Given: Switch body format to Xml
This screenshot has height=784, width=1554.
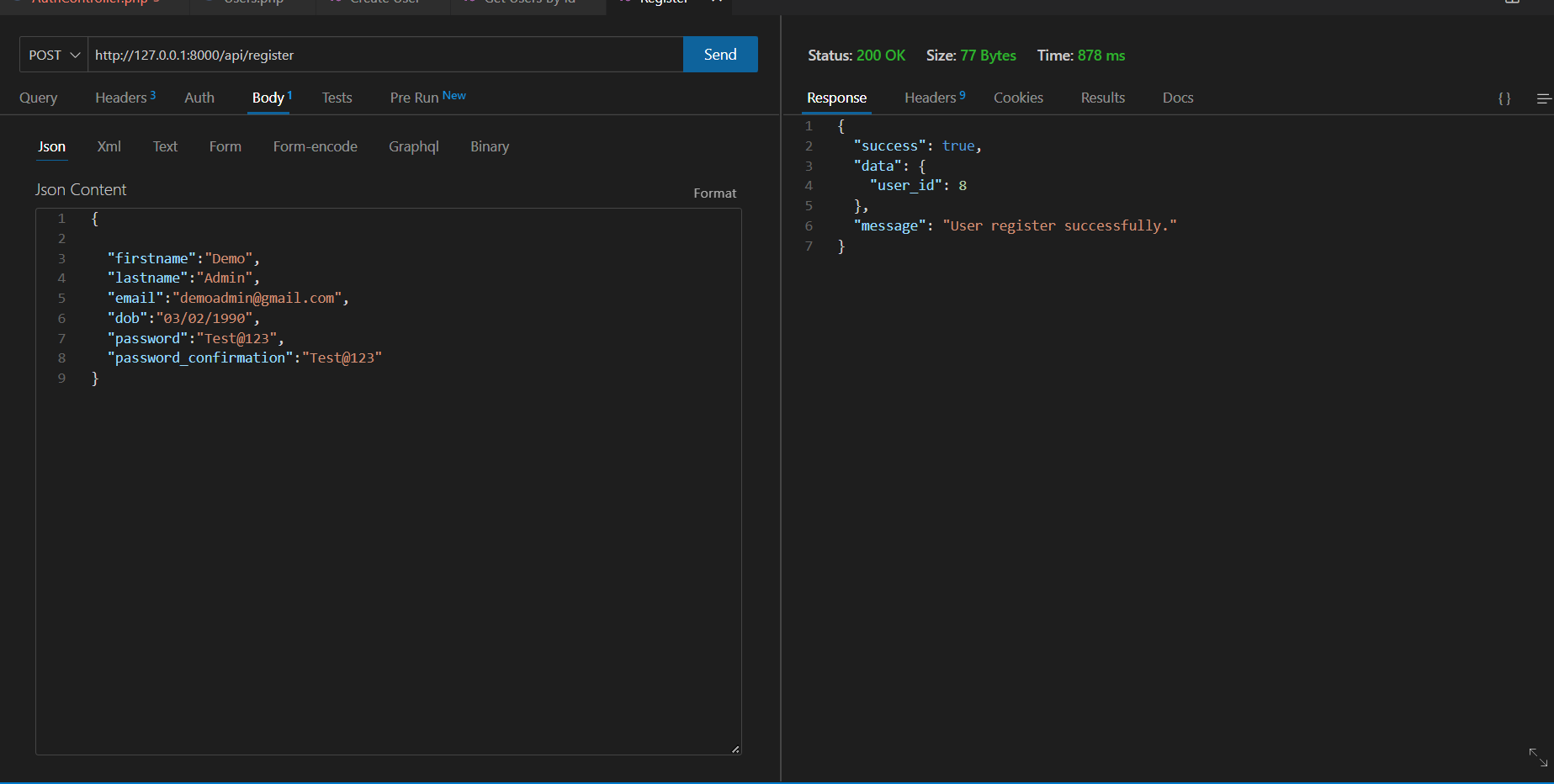Looking at the screenshot, I should (x=109, y=146).
